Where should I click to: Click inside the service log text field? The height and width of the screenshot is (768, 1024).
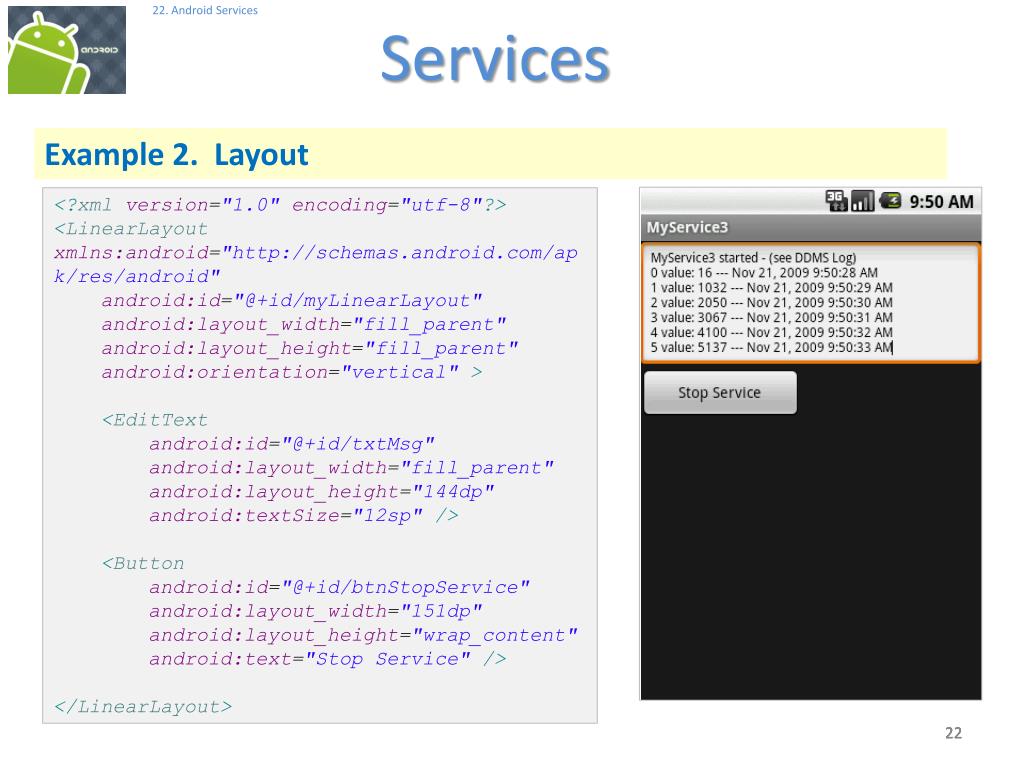click(x=810, y=302)
